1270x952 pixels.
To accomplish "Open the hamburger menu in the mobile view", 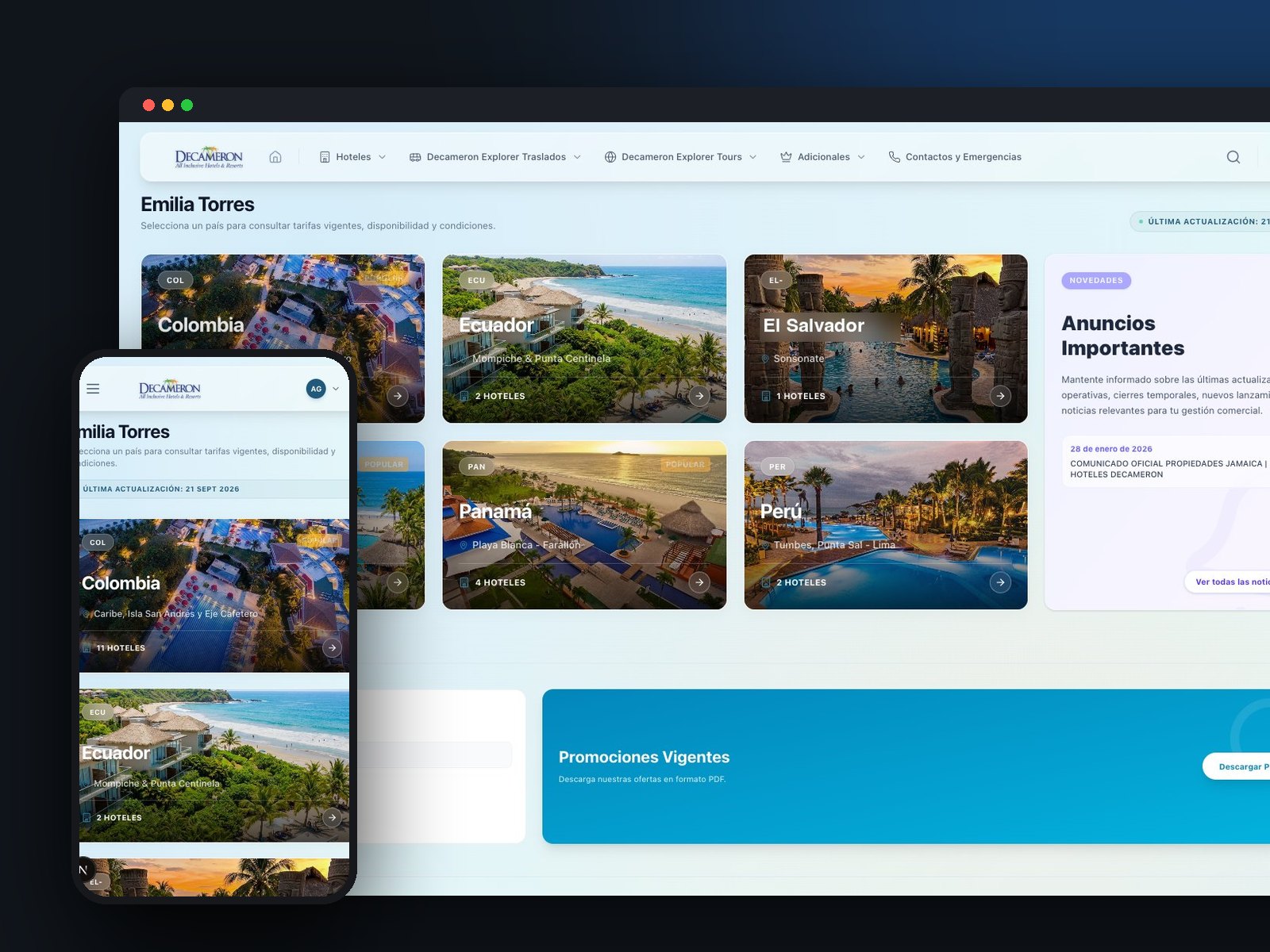I will (93, 389).
